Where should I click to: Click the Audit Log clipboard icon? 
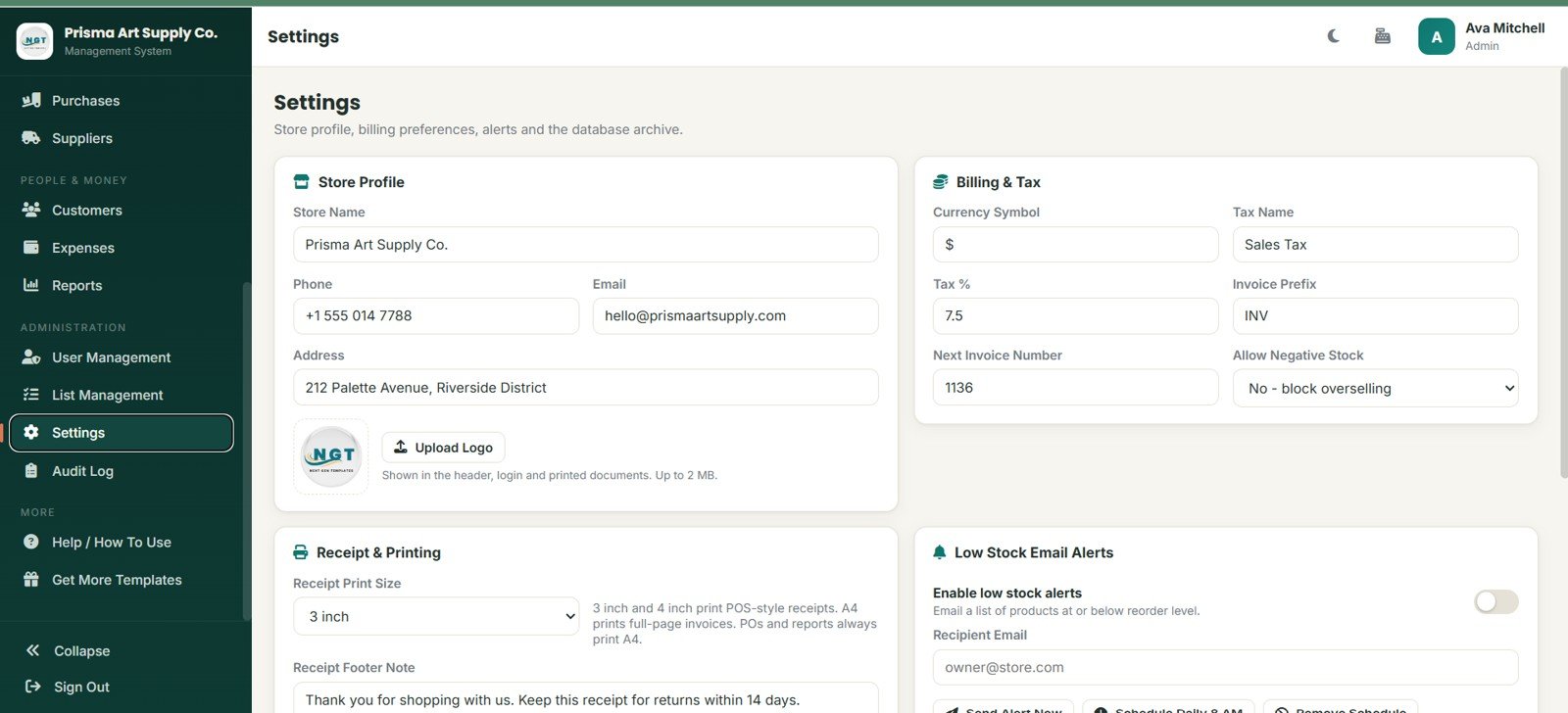[31, 471]
